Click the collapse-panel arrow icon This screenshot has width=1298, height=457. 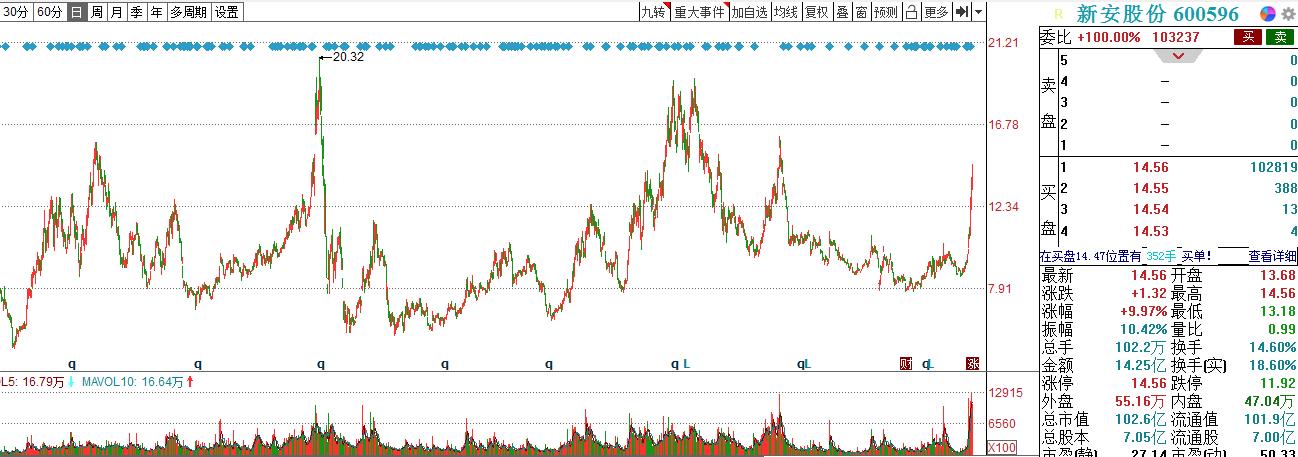click(962, 12)
